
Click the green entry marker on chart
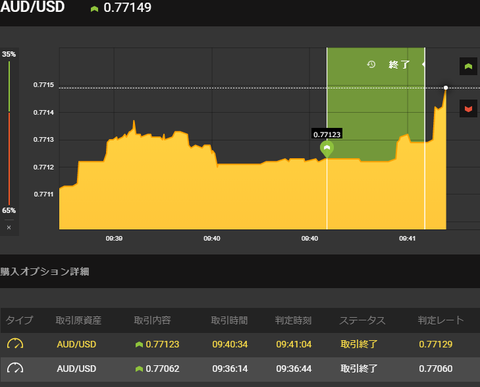click(x=327, y=148)
